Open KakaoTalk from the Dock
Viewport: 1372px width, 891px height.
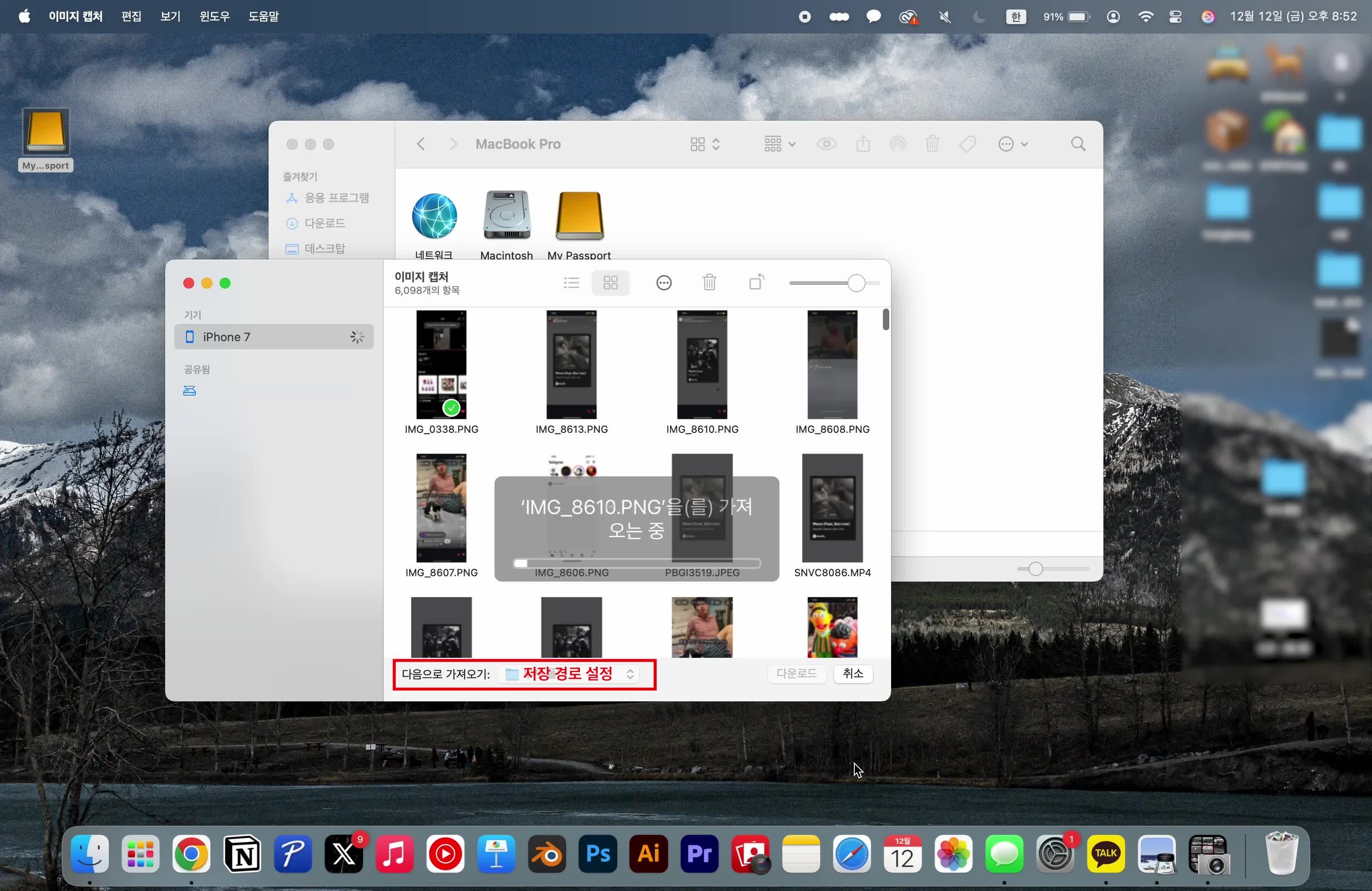click(x=1106, y=854)
